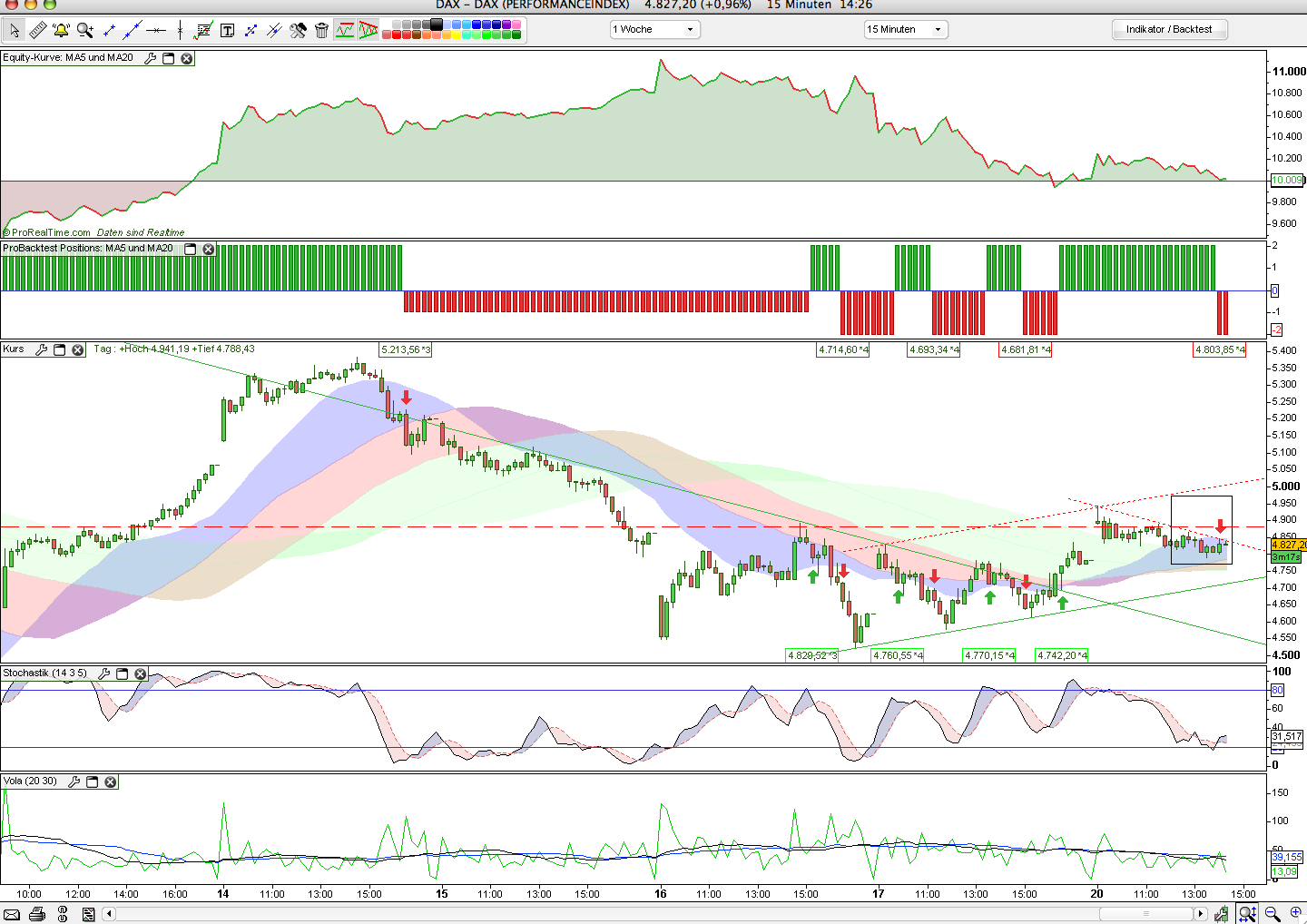Image resolution: width=1307 pixels, height=924 pixels.
Task: Select the arrow pointer tool
Action: point(14,30)
